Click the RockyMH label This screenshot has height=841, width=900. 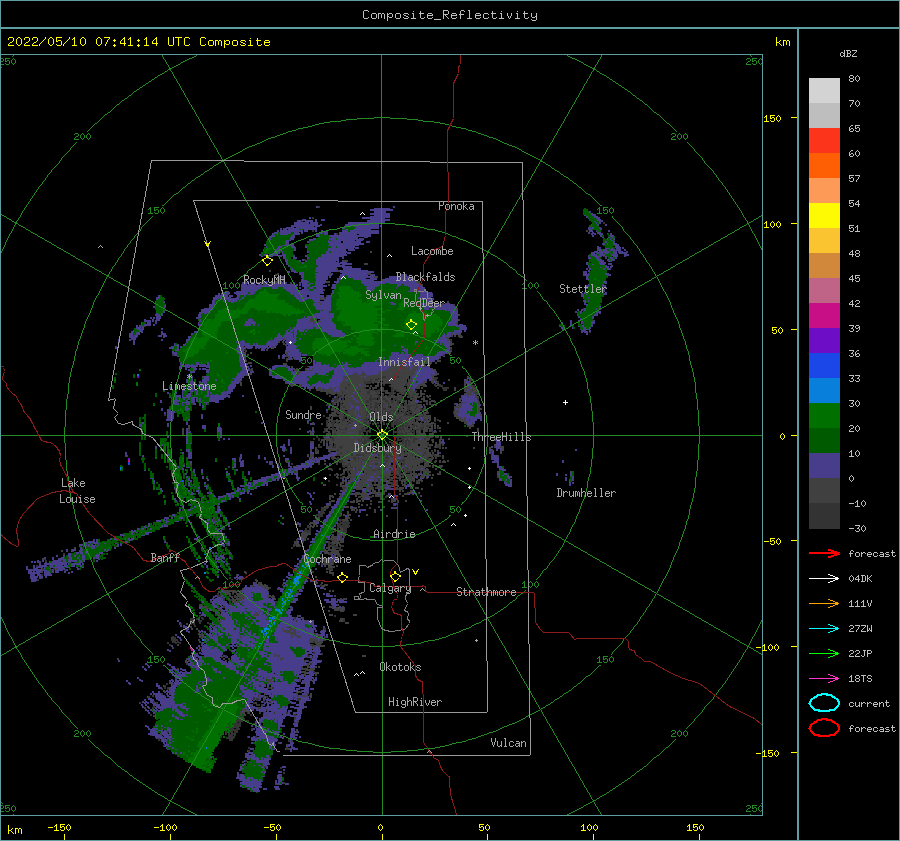[264, 280]
